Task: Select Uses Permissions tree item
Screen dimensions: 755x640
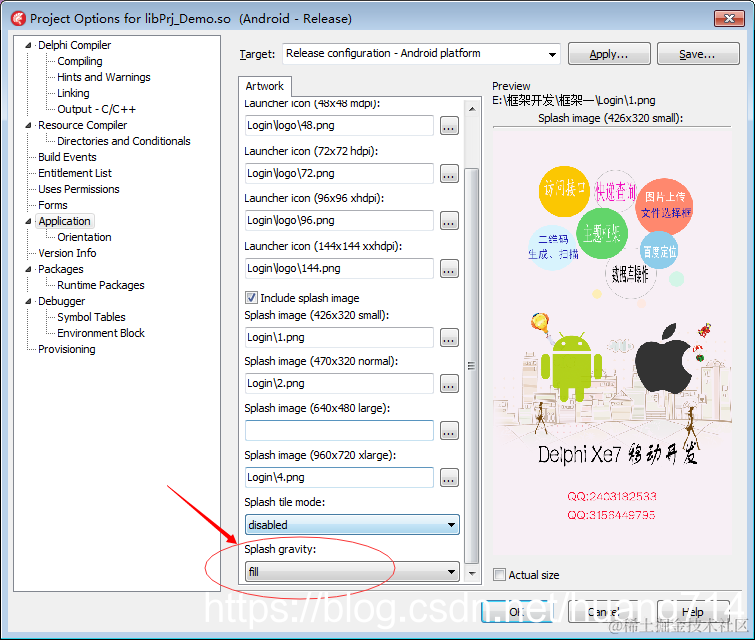Action: 78,189
